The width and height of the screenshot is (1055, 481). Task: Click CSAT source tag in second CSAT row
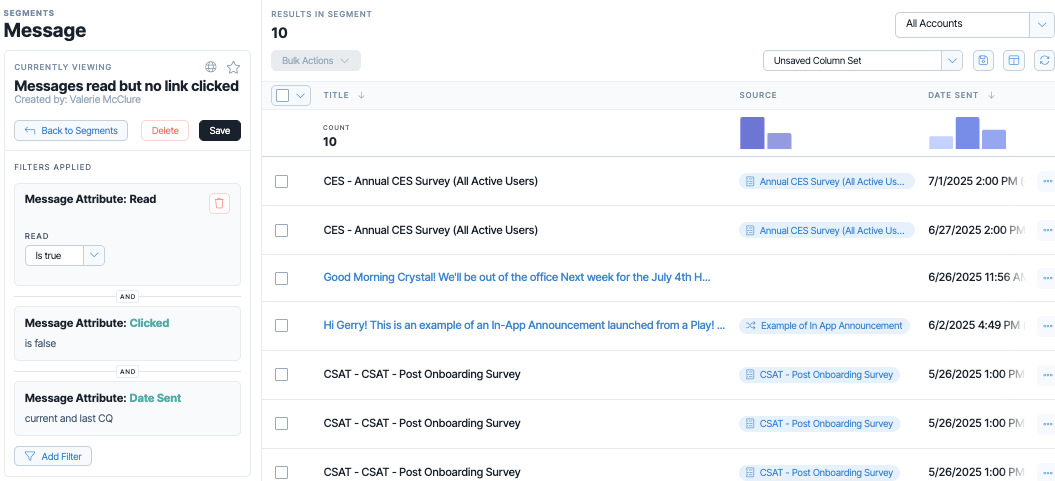tap(819, 423)
